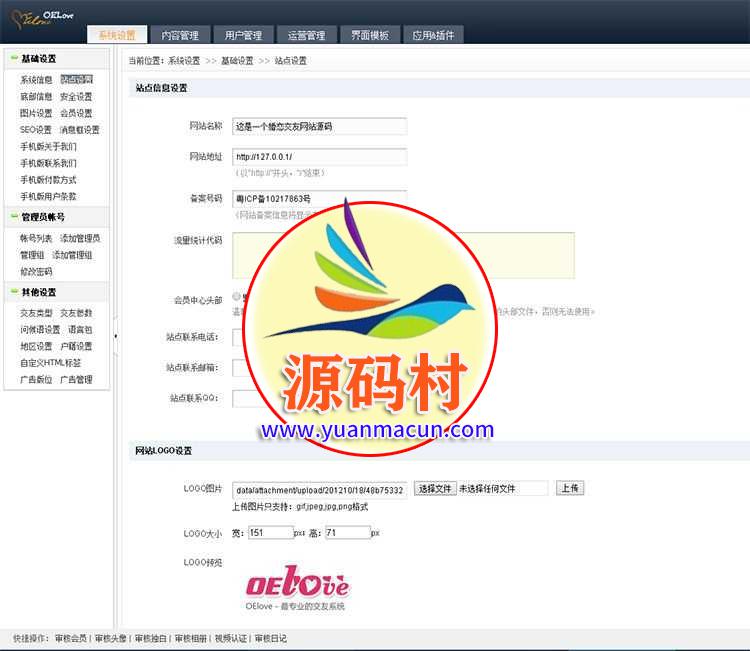Image resolution: width=750 pixels, height=651 pixels.
Task: Click the 站点联系邮箱 input field
Action: [239, 368]
